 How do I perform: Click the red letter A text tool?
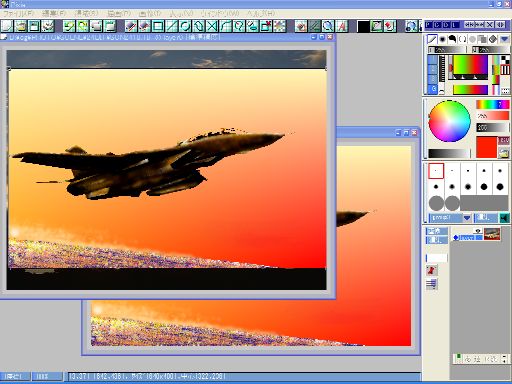(x=342, y=26)
